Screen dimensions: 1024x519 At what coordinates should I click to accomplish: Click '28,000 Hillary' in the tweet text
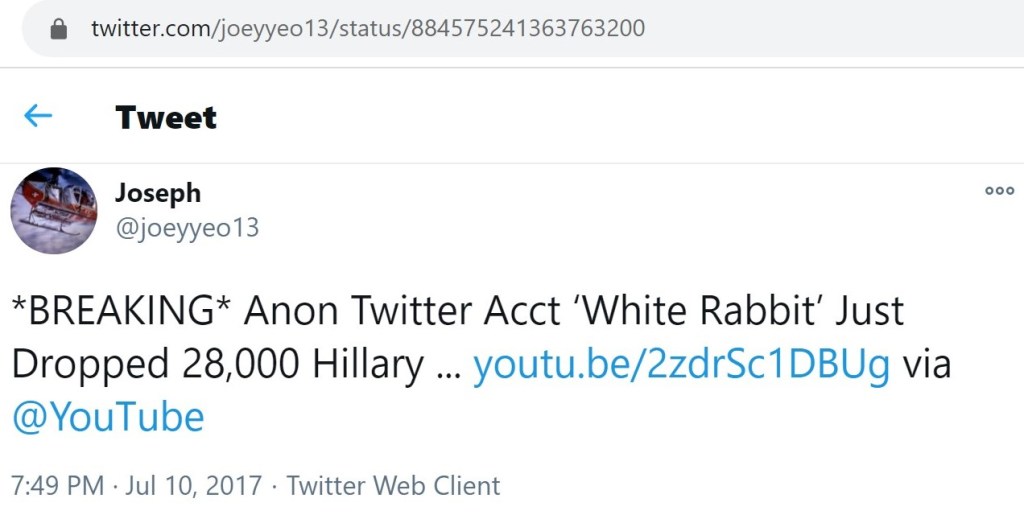pyautogui.click(x=303, y=365)
